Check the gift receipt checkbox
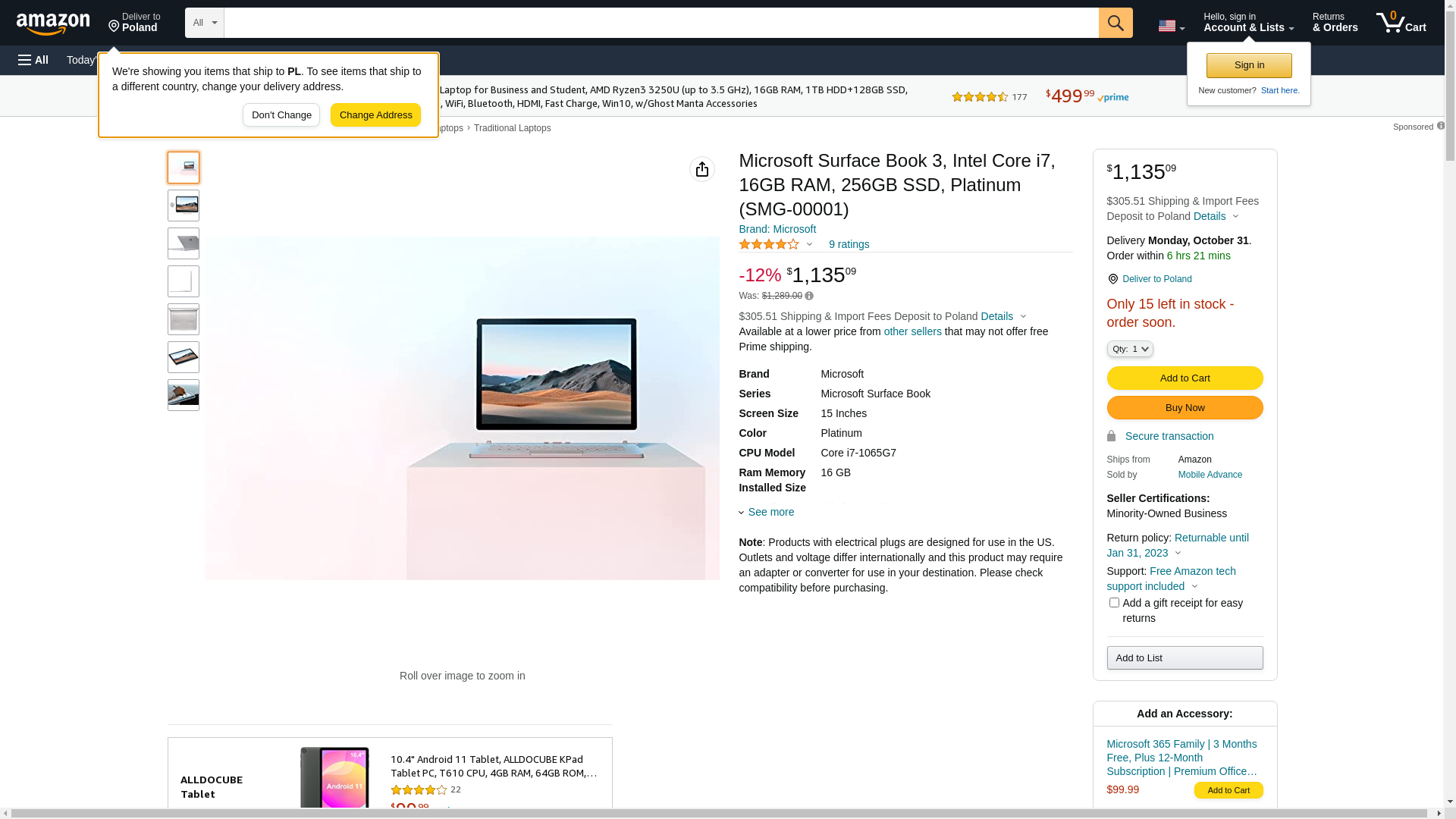This screenshot has height=819, width=1456. coord(1114,603)
